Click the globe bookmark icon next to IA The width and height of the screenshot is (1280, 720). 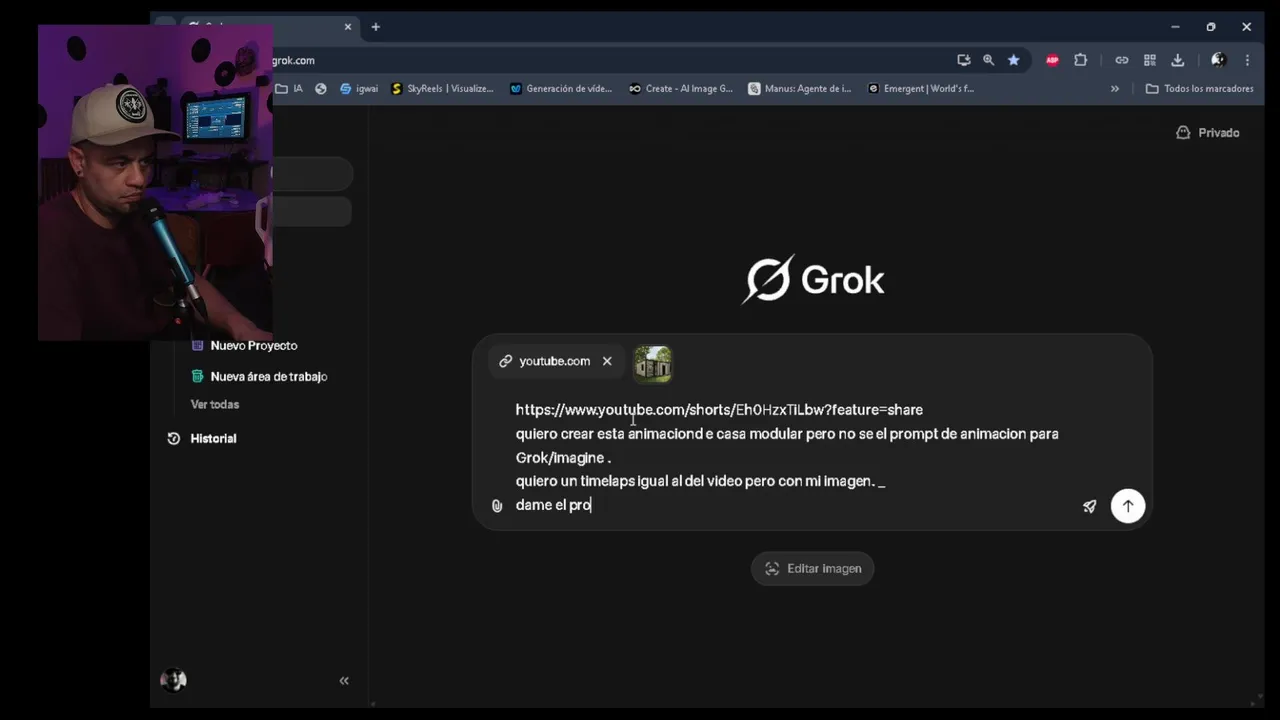[x=321, y=88]
